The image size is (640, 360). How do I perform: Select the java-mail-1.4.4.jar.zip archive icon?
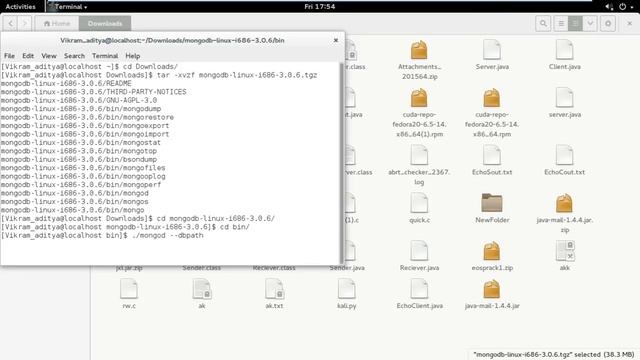564,203
